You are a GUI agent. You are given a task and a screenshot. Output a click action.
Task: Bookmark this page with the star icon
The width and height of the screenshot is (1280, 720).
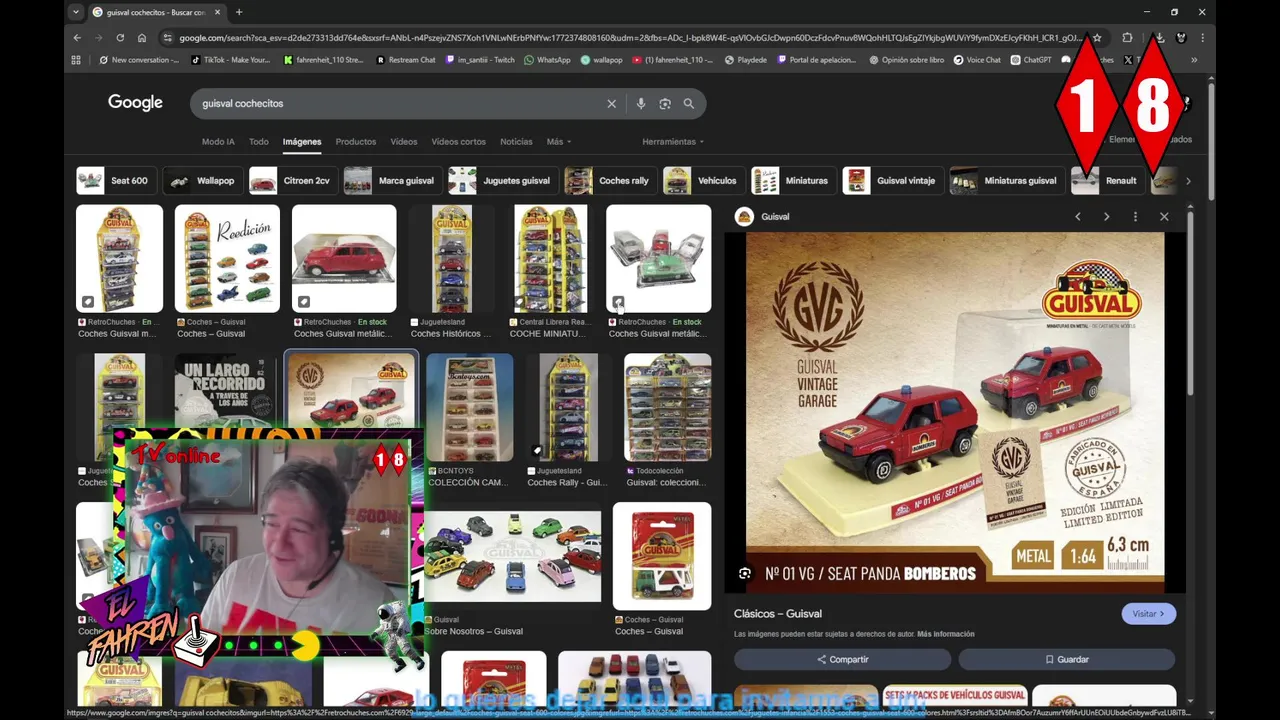(x=1097, y=38)
